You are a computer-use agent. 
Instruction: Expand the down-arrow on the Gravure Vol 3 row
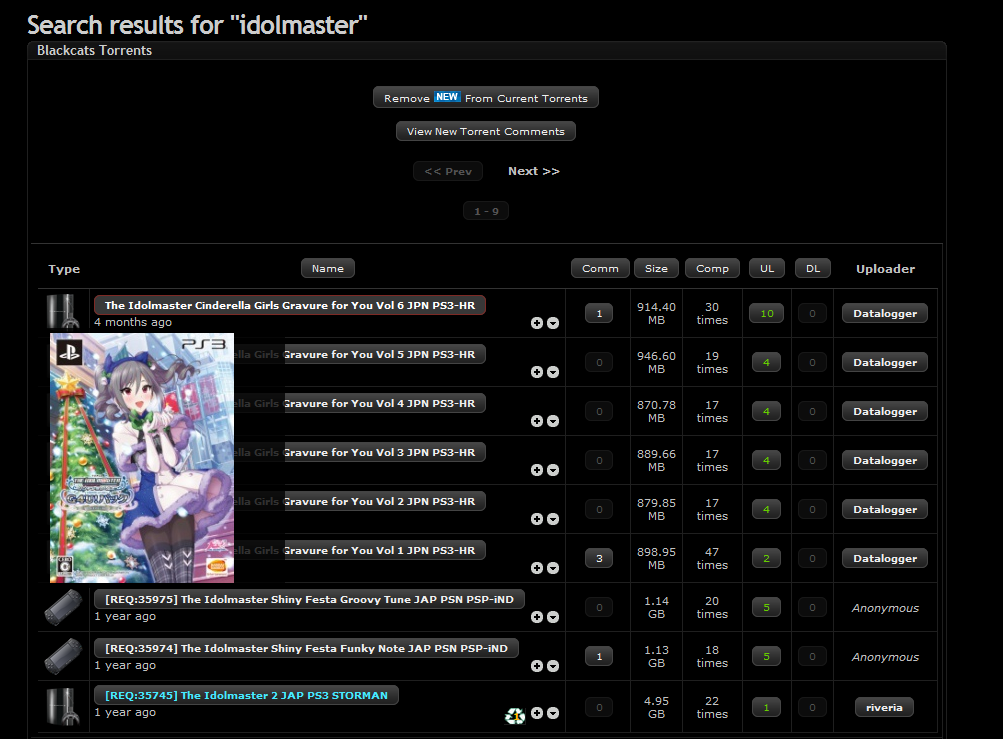point(553,470)
